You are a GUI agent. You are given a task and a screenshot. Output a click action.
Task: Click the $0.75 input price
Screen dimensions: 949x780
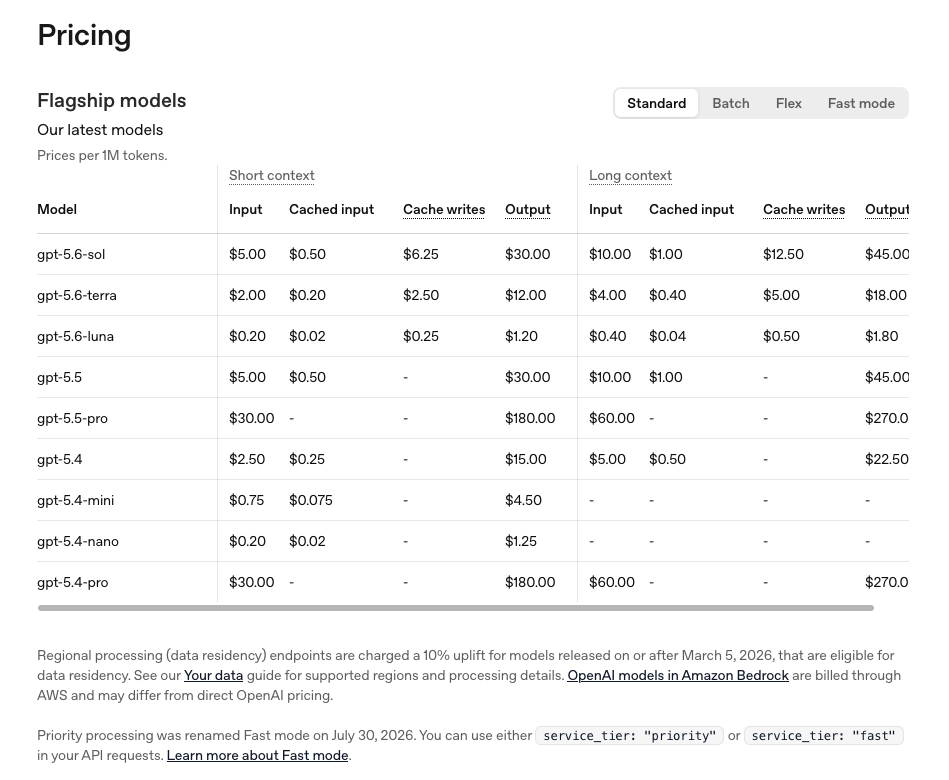pyautogui.click(x=246, y=500)
